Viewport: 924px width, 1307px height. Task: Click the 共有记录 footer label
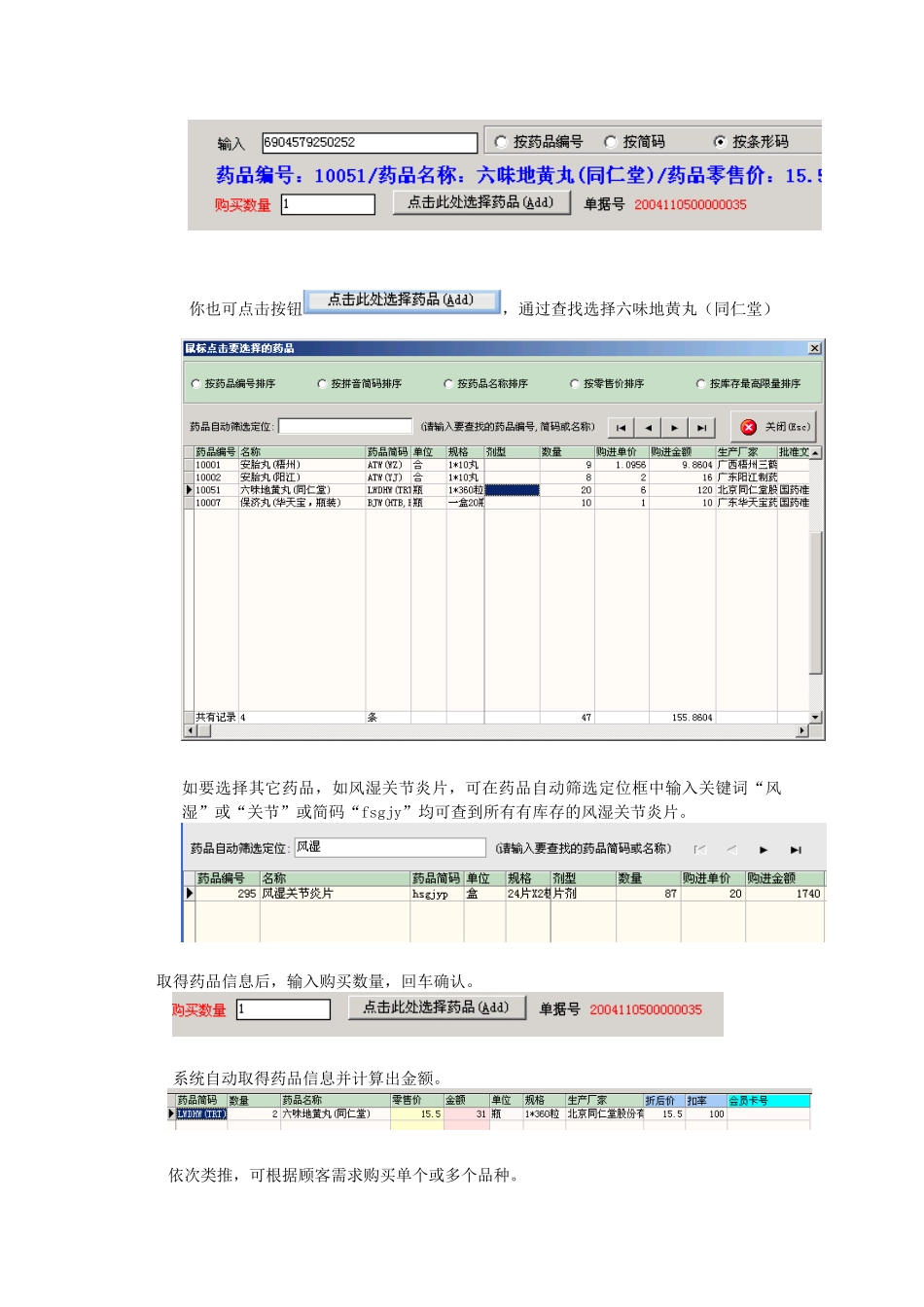tap(216, 718)
